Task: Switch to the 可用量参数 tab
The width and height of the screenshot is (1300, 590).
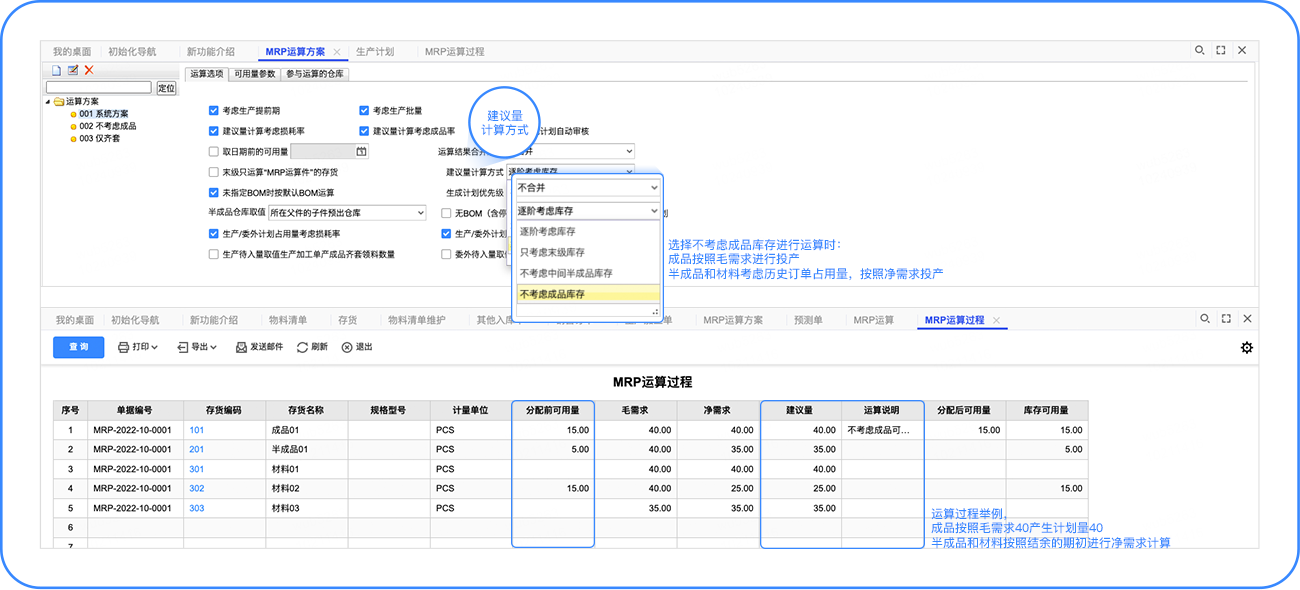Action: coord(254,74)
